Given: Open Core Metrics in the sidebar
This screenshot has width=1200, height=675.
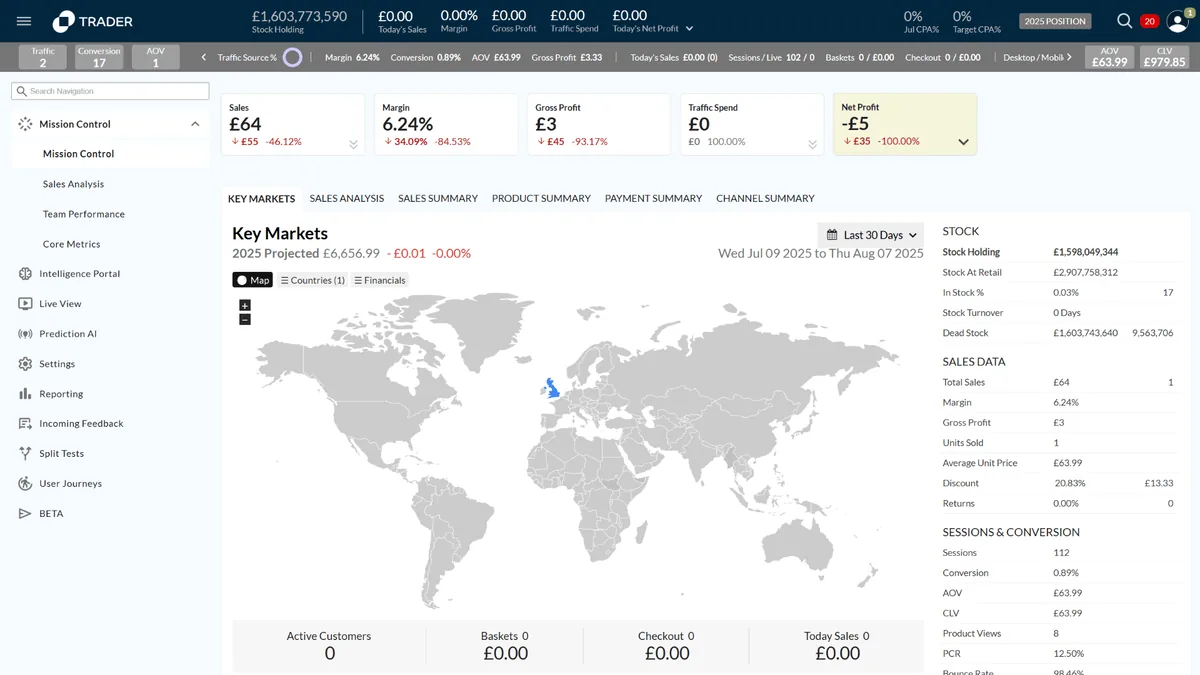Looking at the screenshot, I should (72, 244).
